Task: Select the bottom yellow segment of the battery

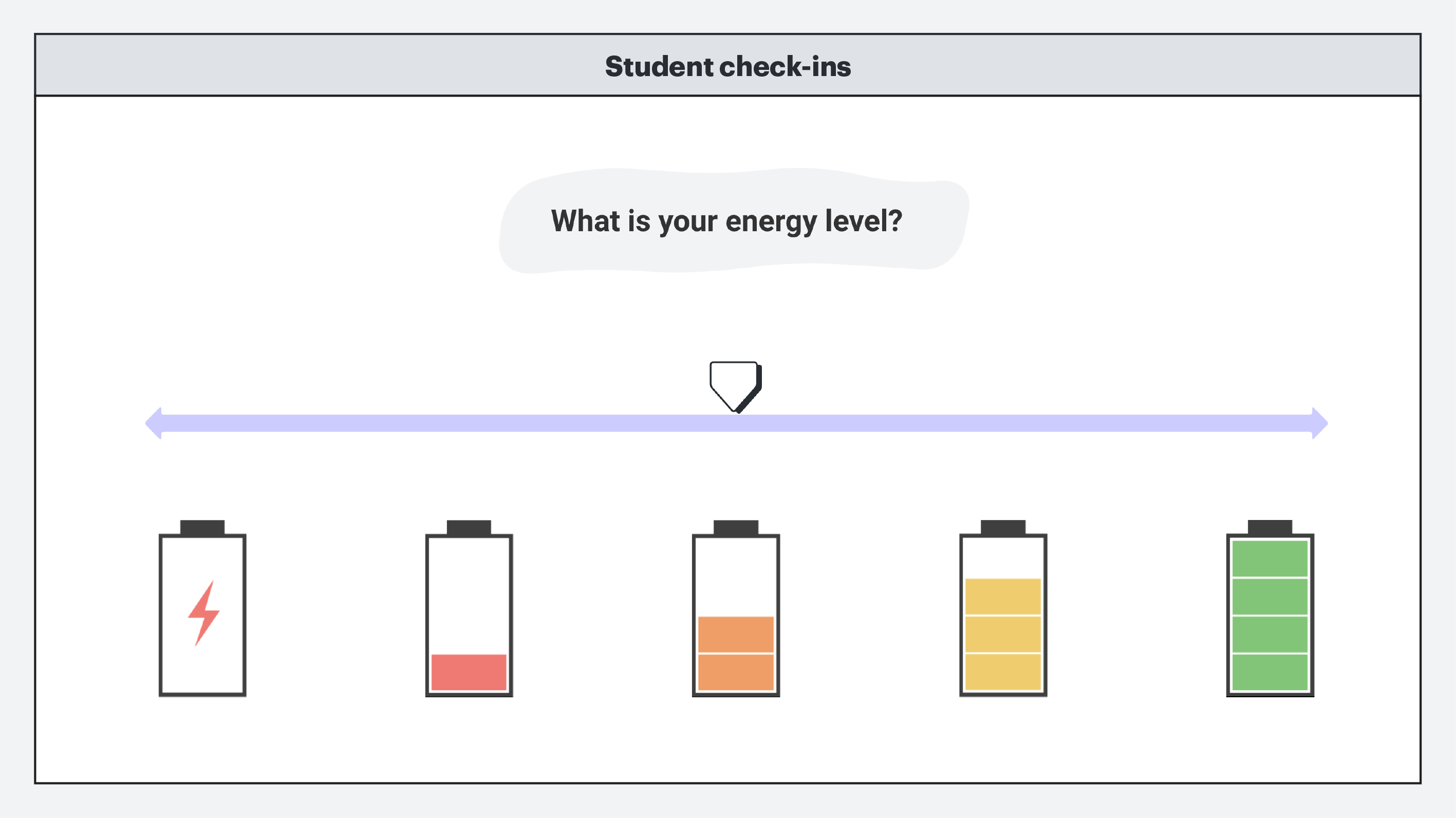Action: 1003,672
